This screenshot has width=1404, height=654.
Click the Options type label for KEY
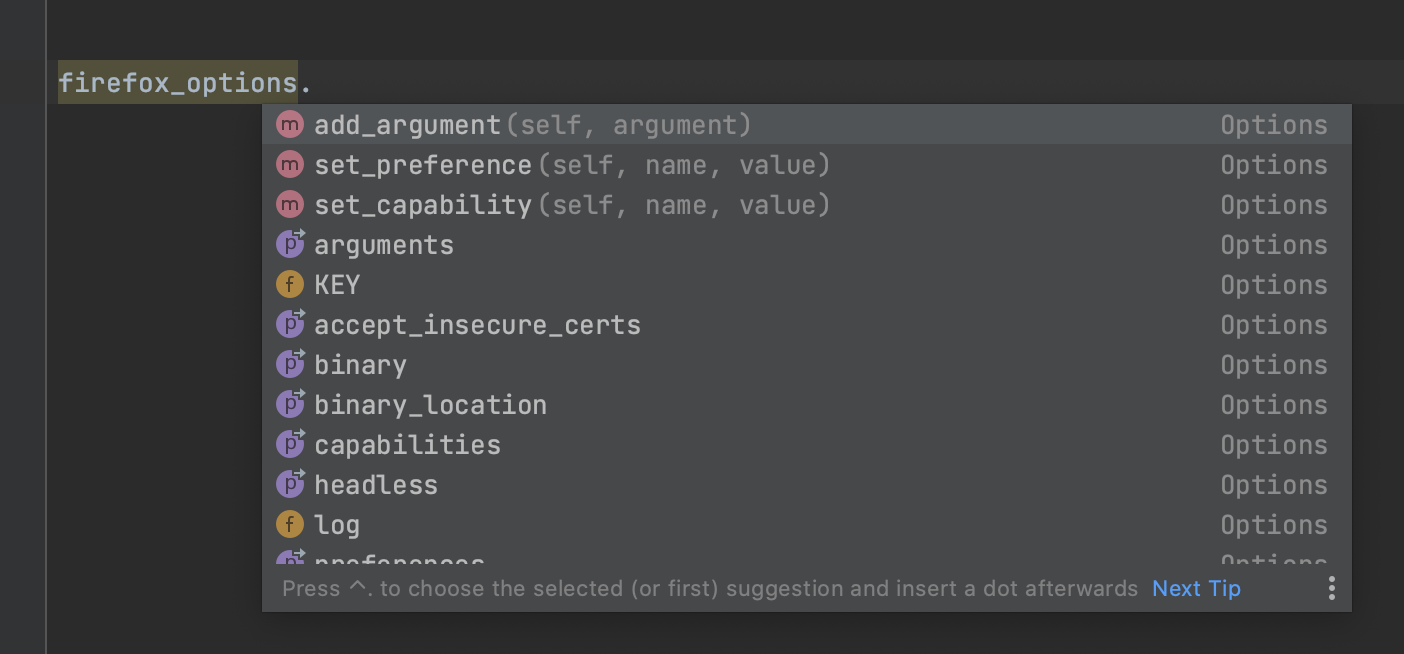point(1273,285)
